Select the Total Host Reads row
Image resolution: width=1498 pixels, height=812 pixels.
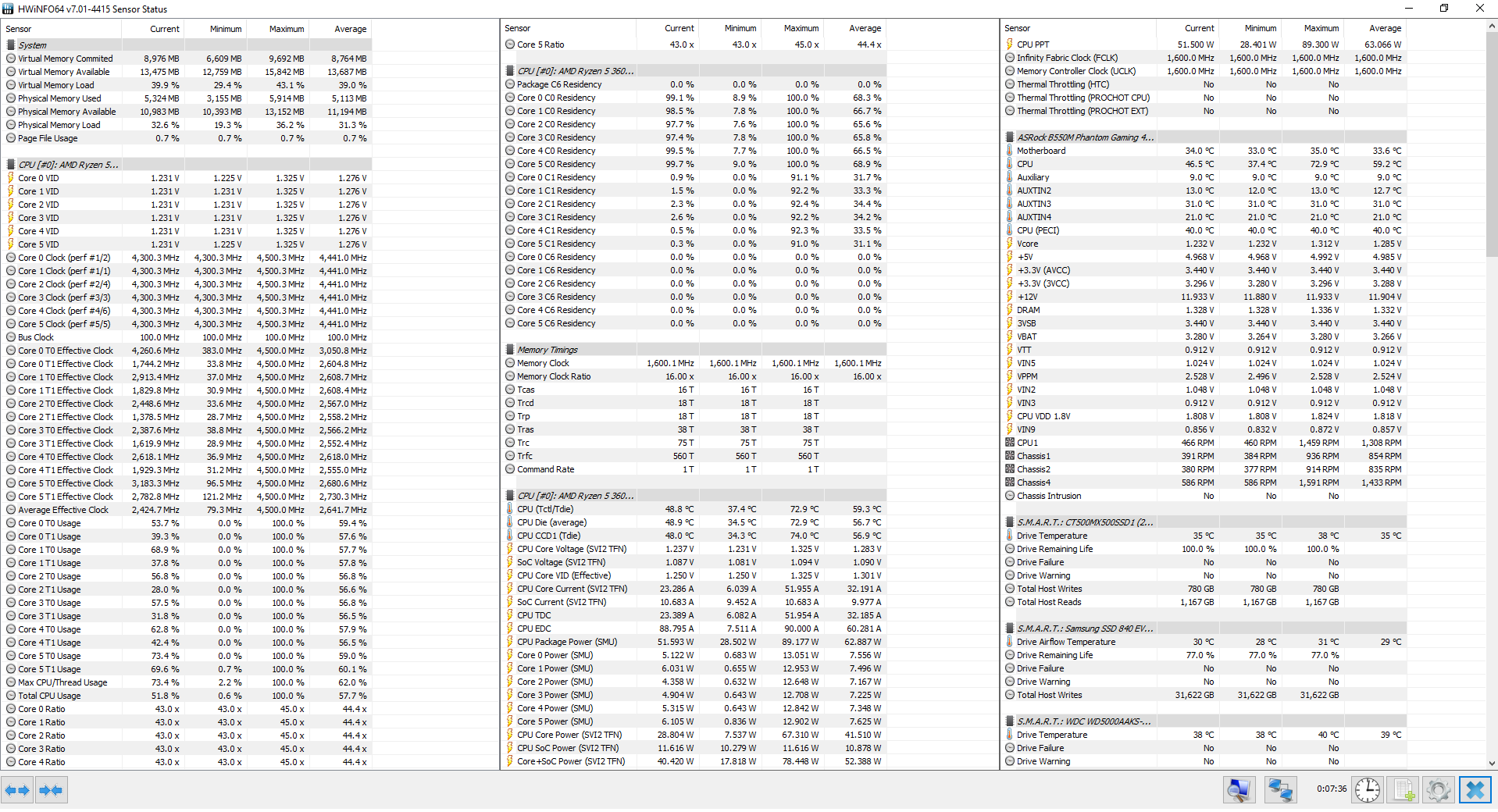1204,602
